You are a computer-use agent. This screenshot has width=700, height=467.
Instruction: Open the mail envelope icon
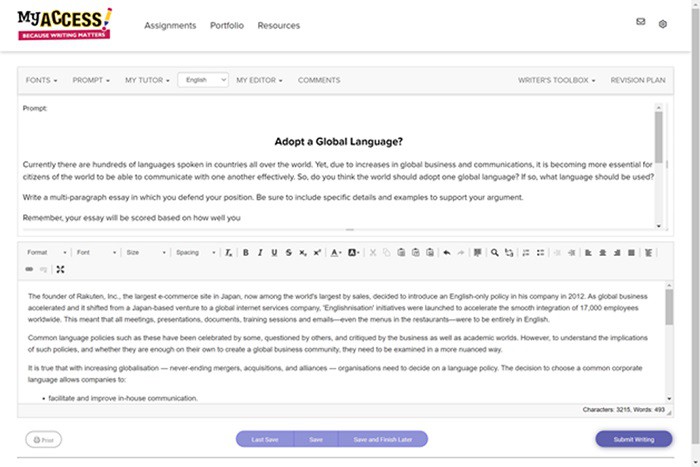pyautogui.click(x=641, y=22)
